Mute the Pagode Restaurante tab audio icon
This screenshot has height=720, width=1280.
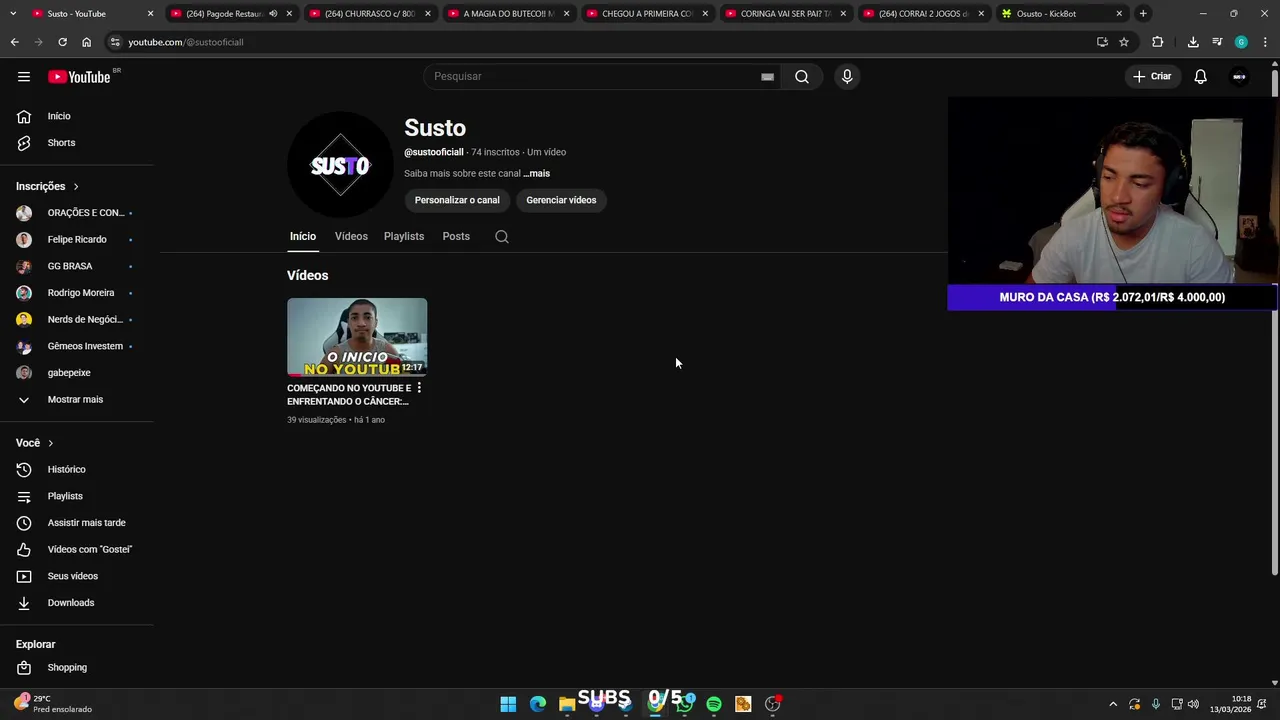pos(273,14)
